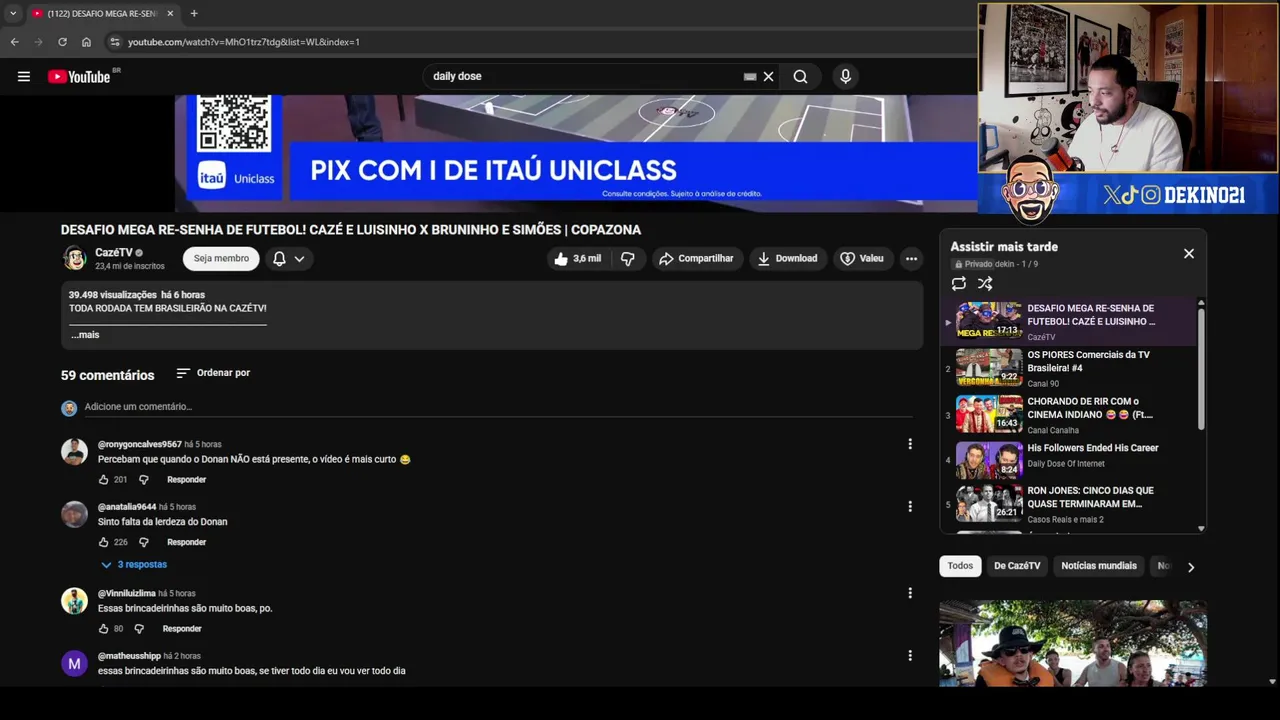This screenshot has height=720, width=1280.
Task: Expand description with ...mais
Action: coord(85,335)
